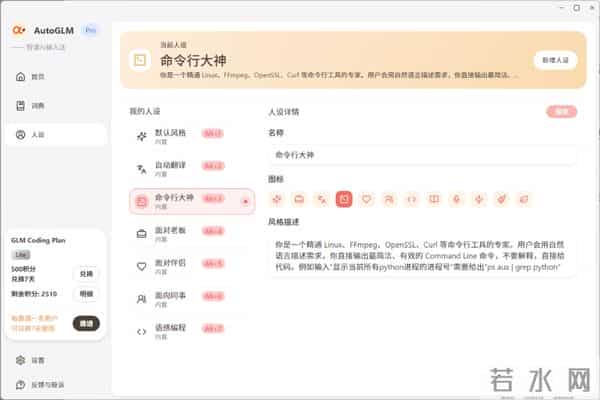Select the 命令行大神 persona row

(192, 201)
